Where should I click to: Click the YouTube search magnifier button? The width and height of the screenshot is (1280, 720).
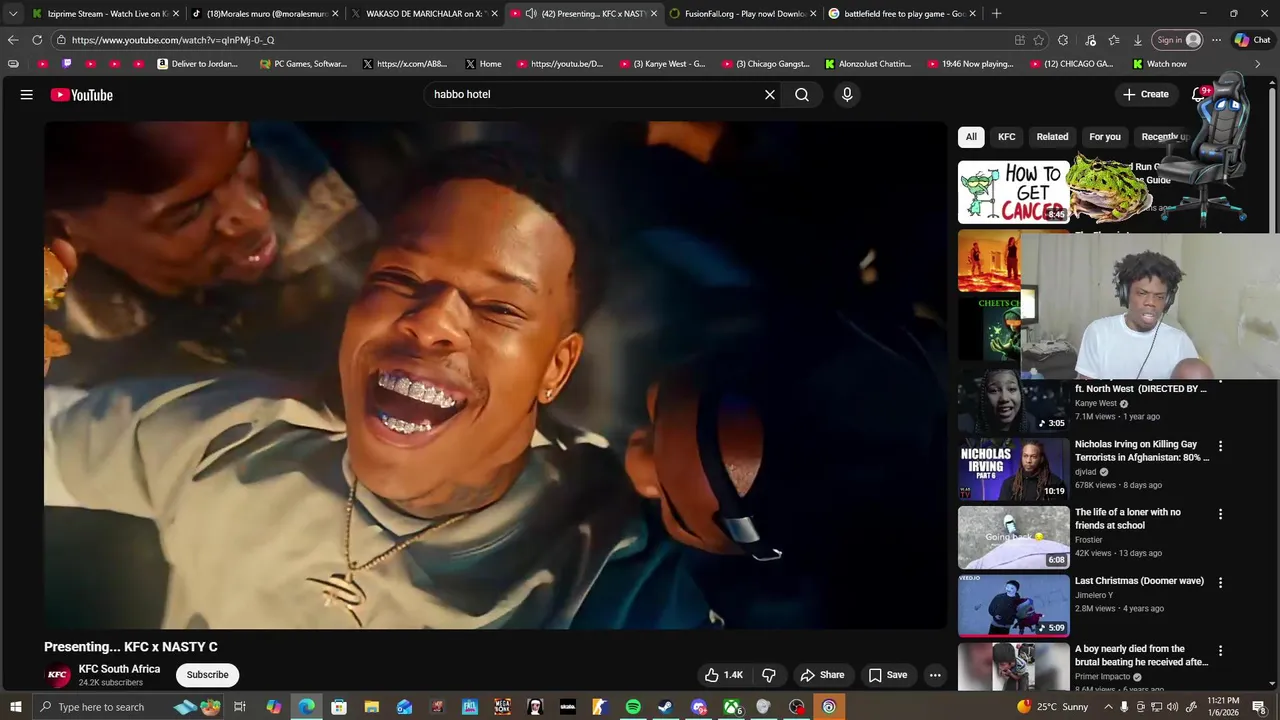coord(802,95)
